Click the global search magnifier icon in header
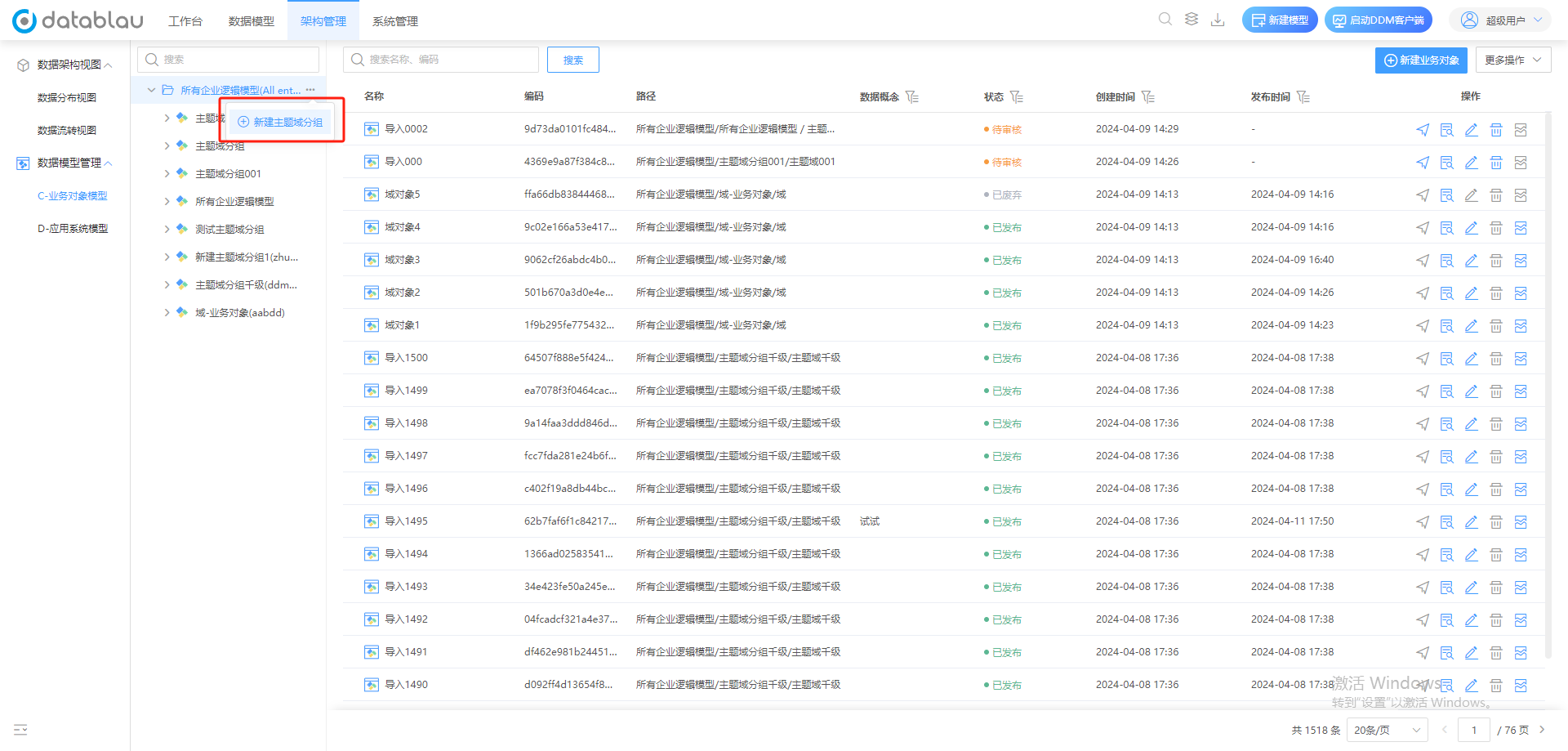 coord(1165,20)
